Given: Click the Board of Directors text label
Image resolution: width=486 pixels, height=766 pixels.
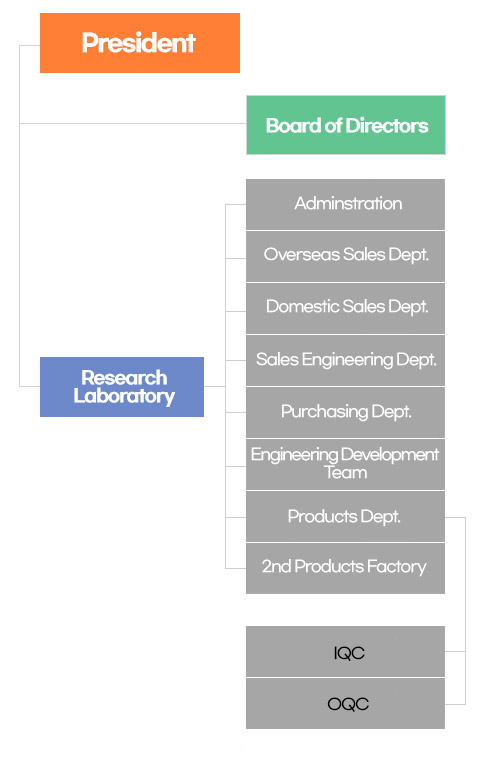Looking at the screenshot, I should 347,126.
